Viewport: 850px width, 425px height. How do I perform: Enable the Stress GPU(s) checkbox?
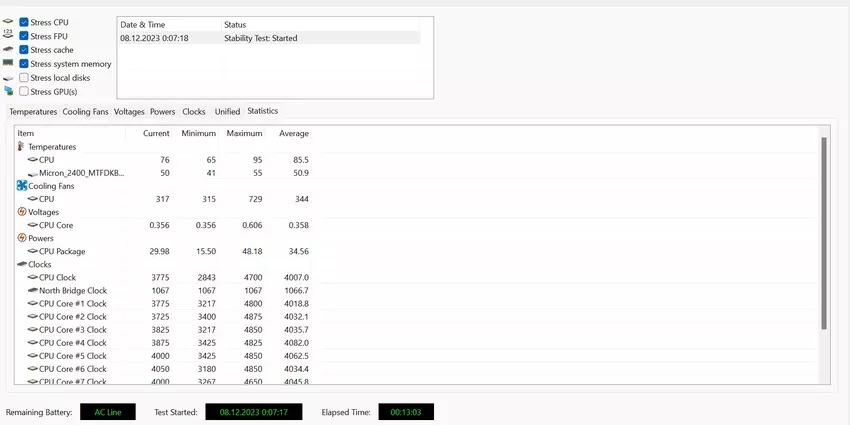pyautogui.click(x=24, y=91)
